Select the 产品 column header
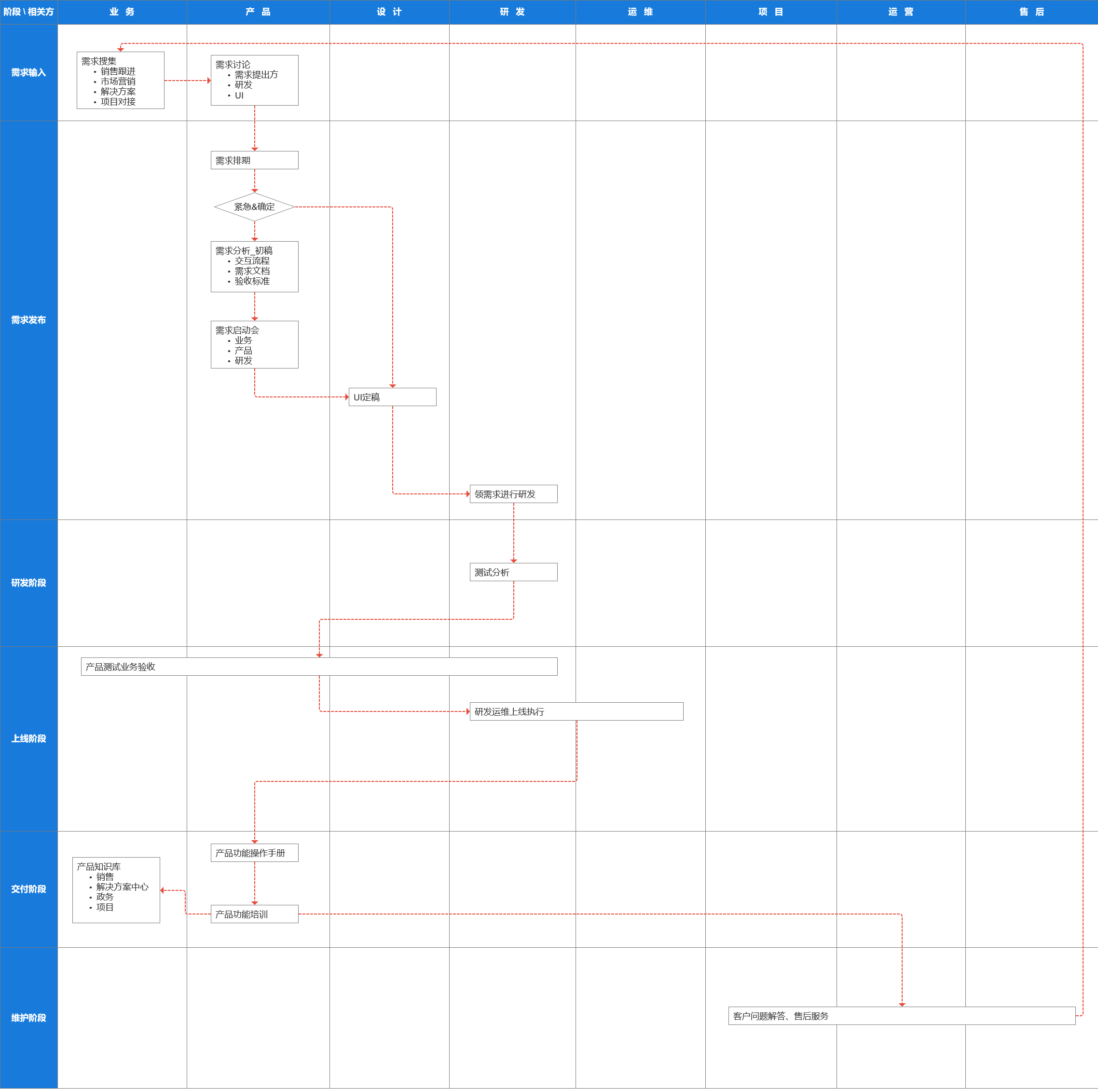1098x1092 pixels. pyautogui.click(x=258, y=12)
